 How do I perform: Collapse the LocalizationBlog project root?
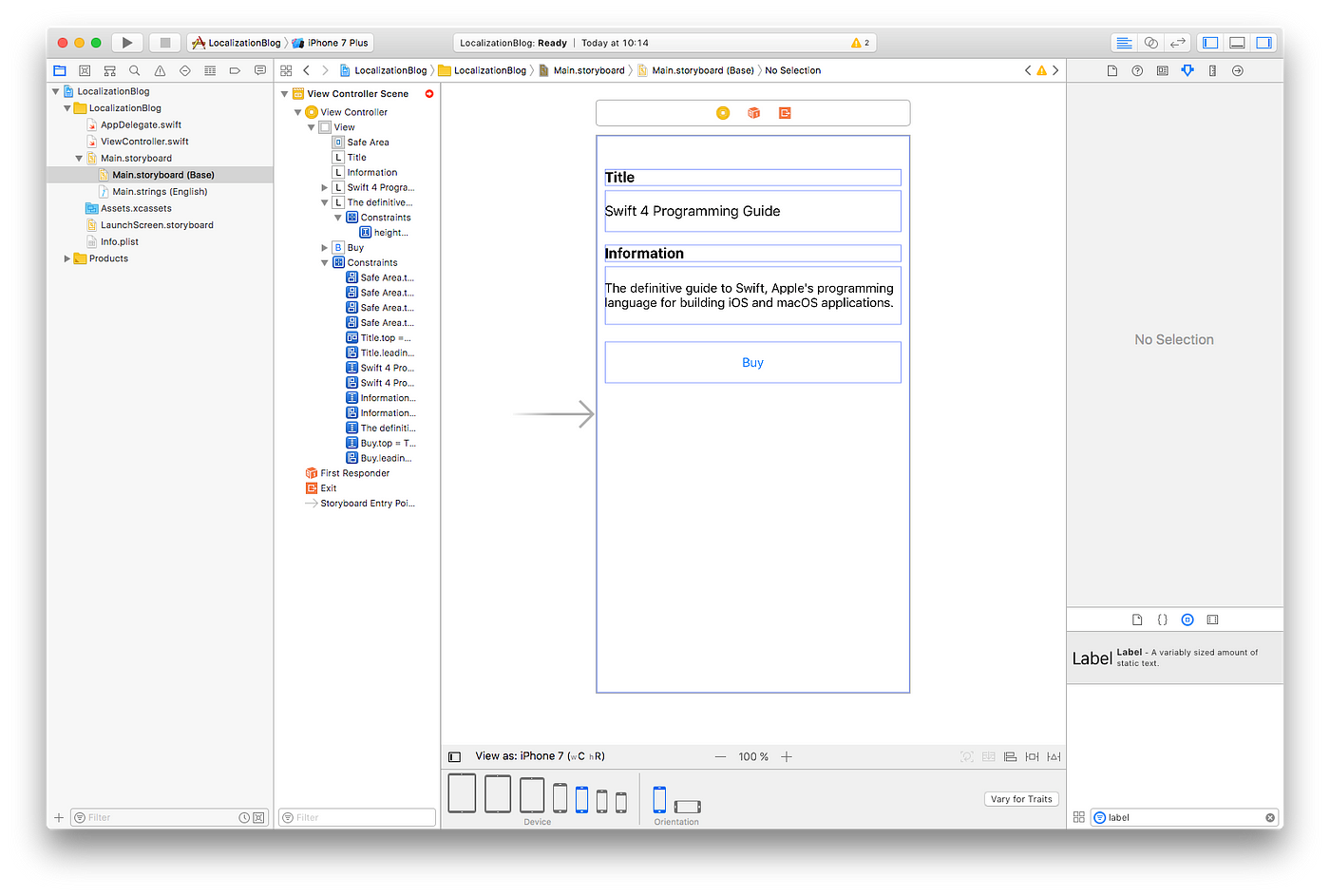click(x=55, y=91)
